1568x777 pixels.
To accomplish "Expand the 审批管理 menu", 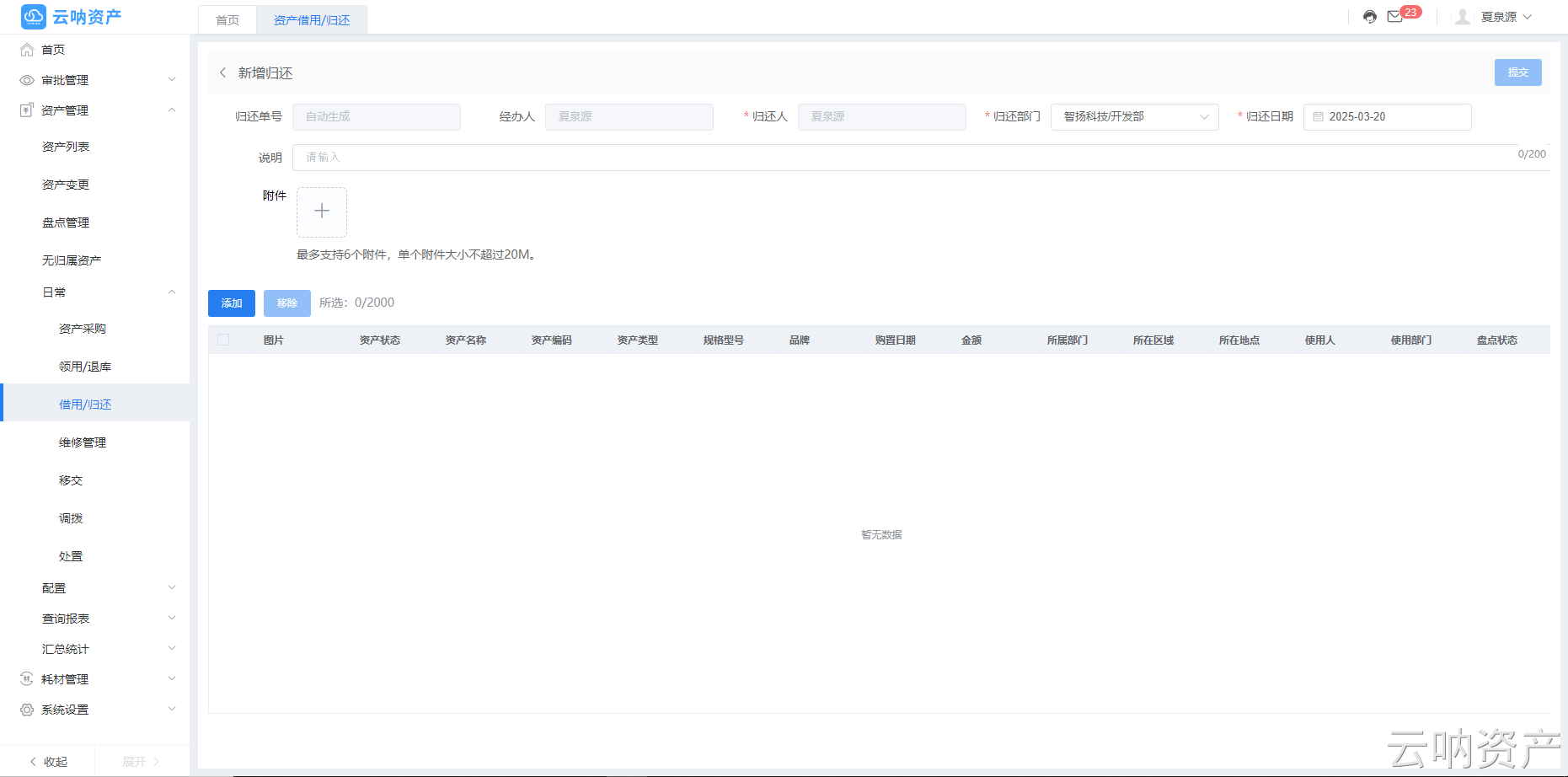I will [x=172, y=80].
